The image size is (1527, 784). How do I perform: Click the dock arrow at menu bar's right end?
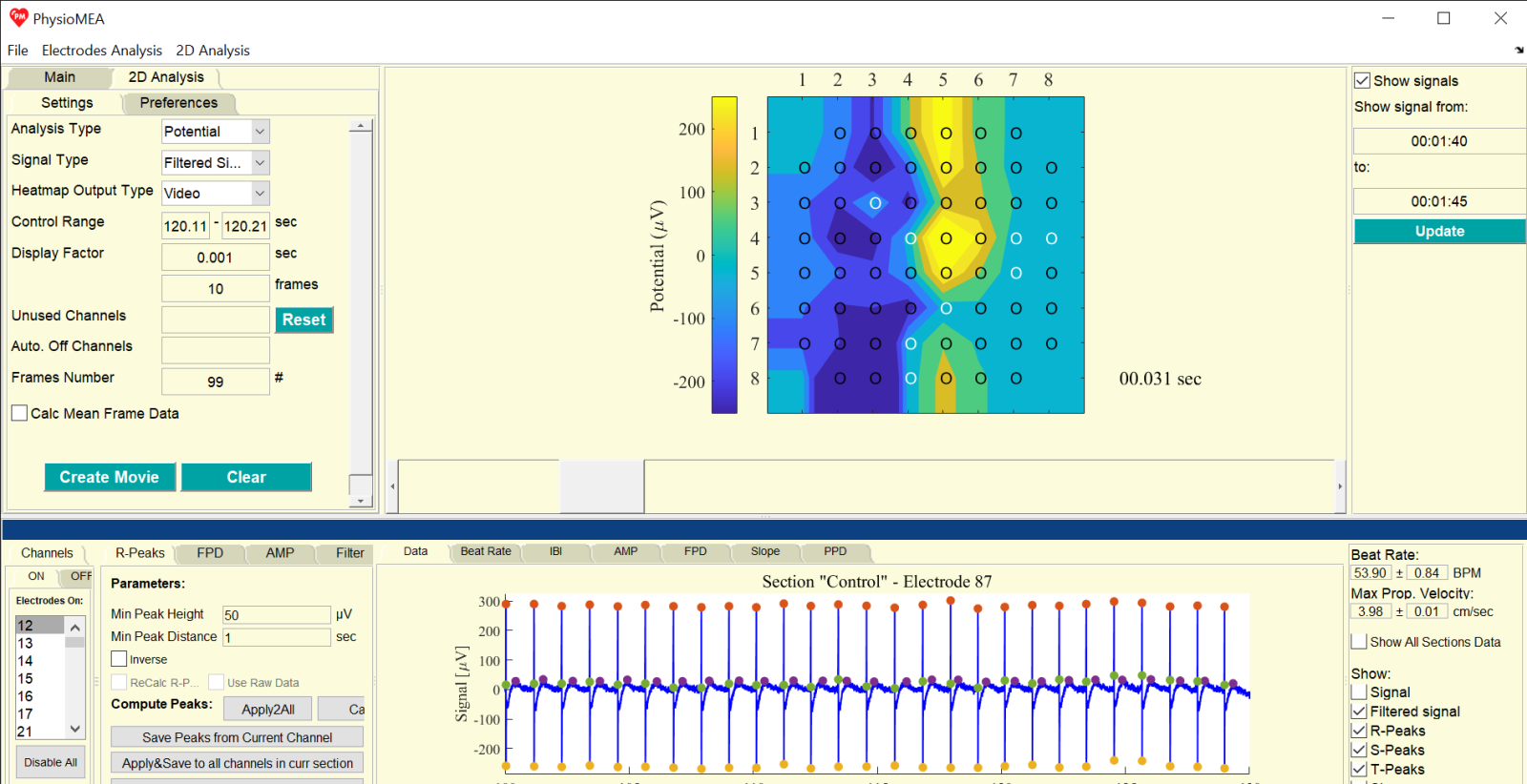1518,51
